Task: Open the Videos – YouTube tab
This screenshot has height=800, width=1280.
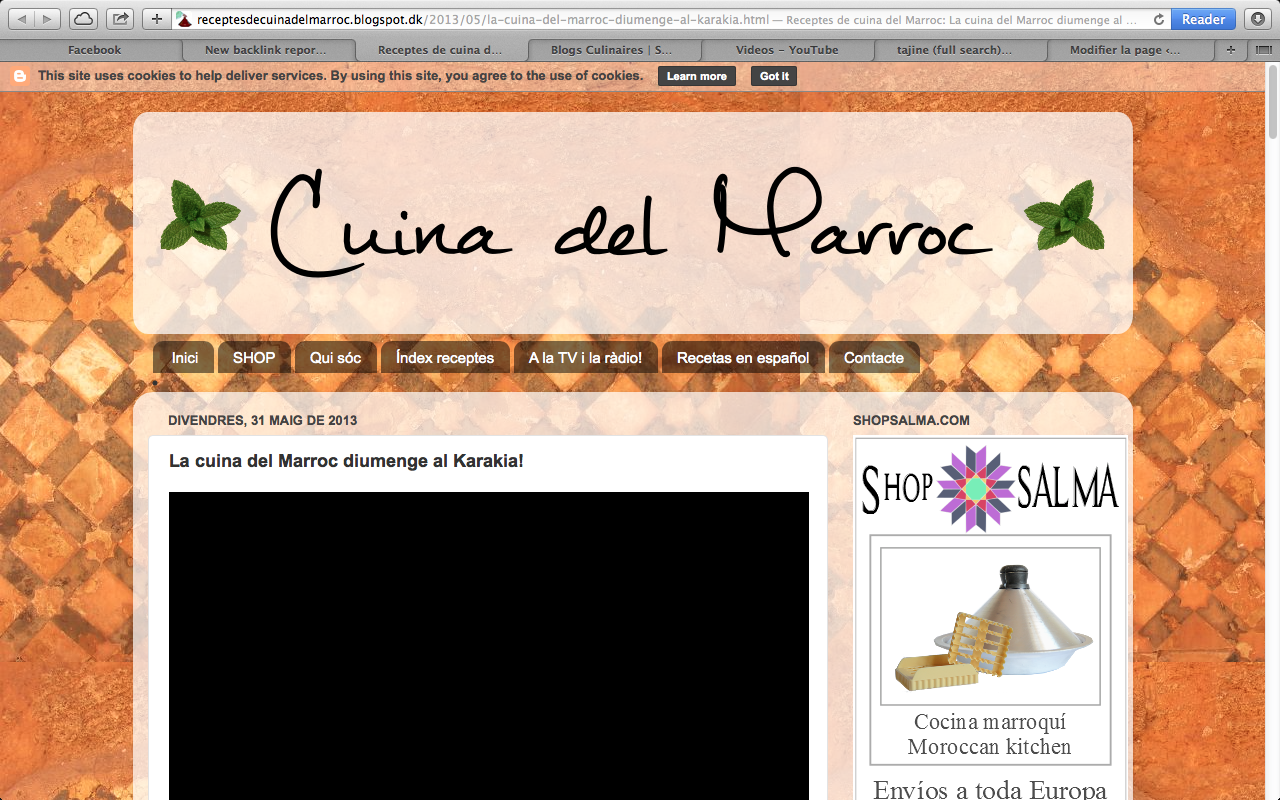Action: point(787,50)
